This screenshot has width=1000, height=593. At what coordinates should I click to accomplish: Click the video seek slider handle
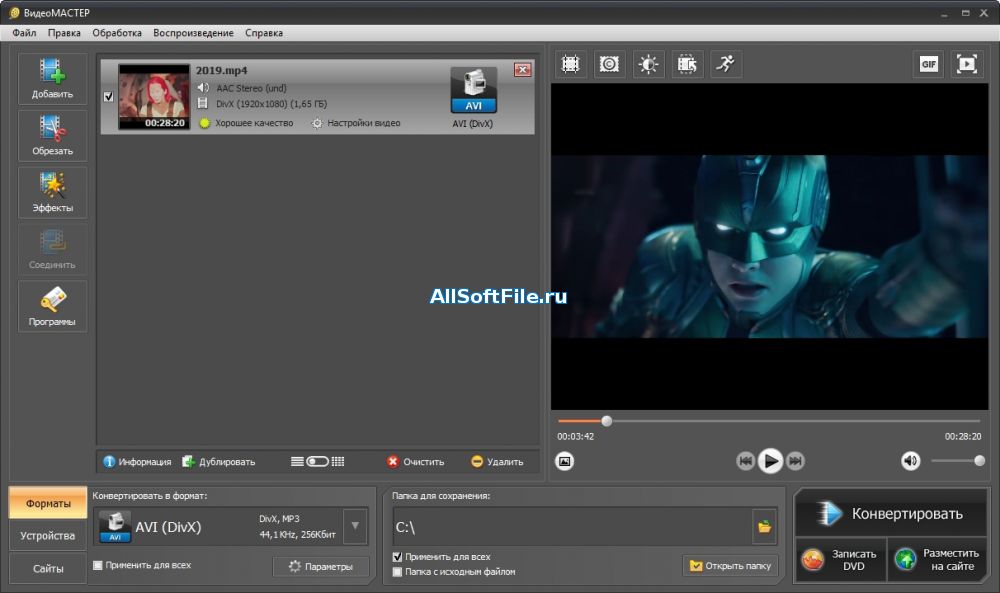pos(607,421)
